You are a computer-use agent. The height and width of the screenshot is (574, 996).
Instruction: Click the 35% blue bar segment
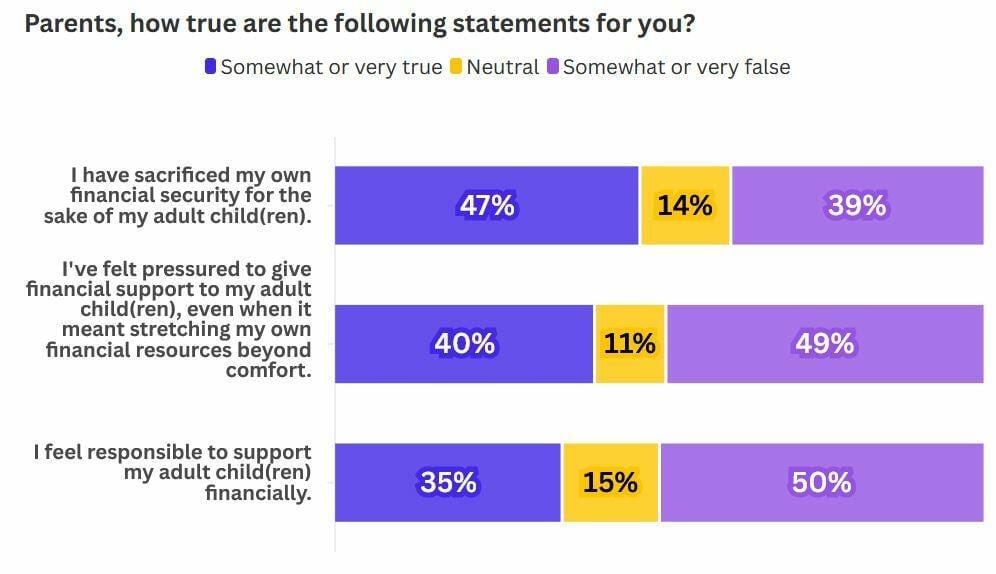(x=448, y=483)
